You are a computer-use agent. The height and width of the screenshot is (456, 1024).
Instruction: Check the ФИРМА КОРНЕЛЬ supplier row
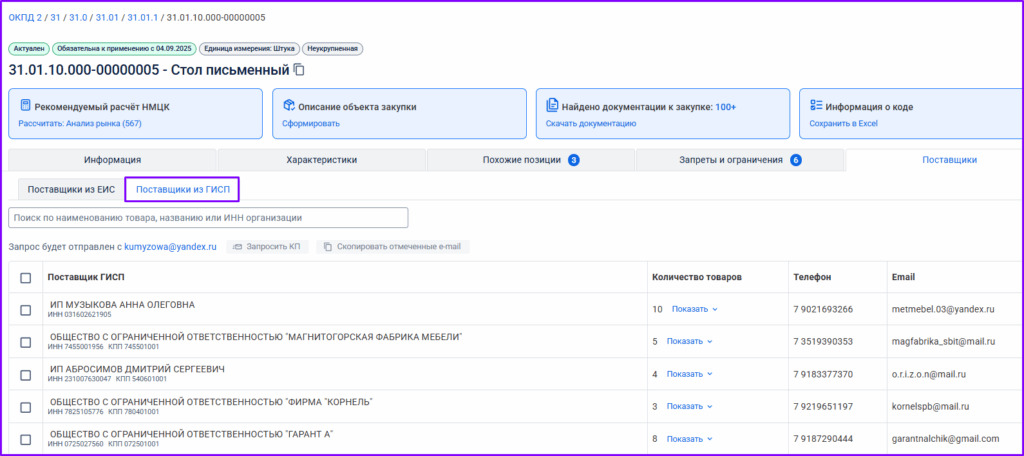25,407
